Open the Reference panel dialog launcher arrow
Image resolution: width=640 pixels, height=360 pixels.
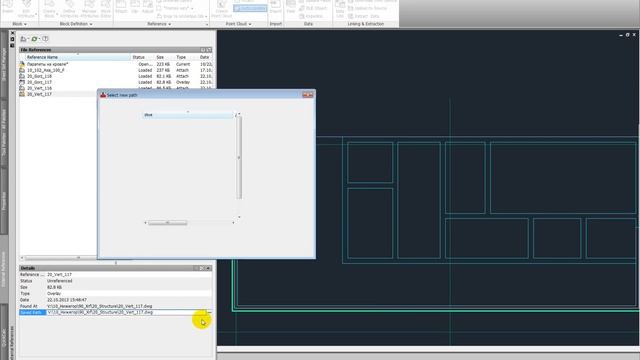pos(207,24)
